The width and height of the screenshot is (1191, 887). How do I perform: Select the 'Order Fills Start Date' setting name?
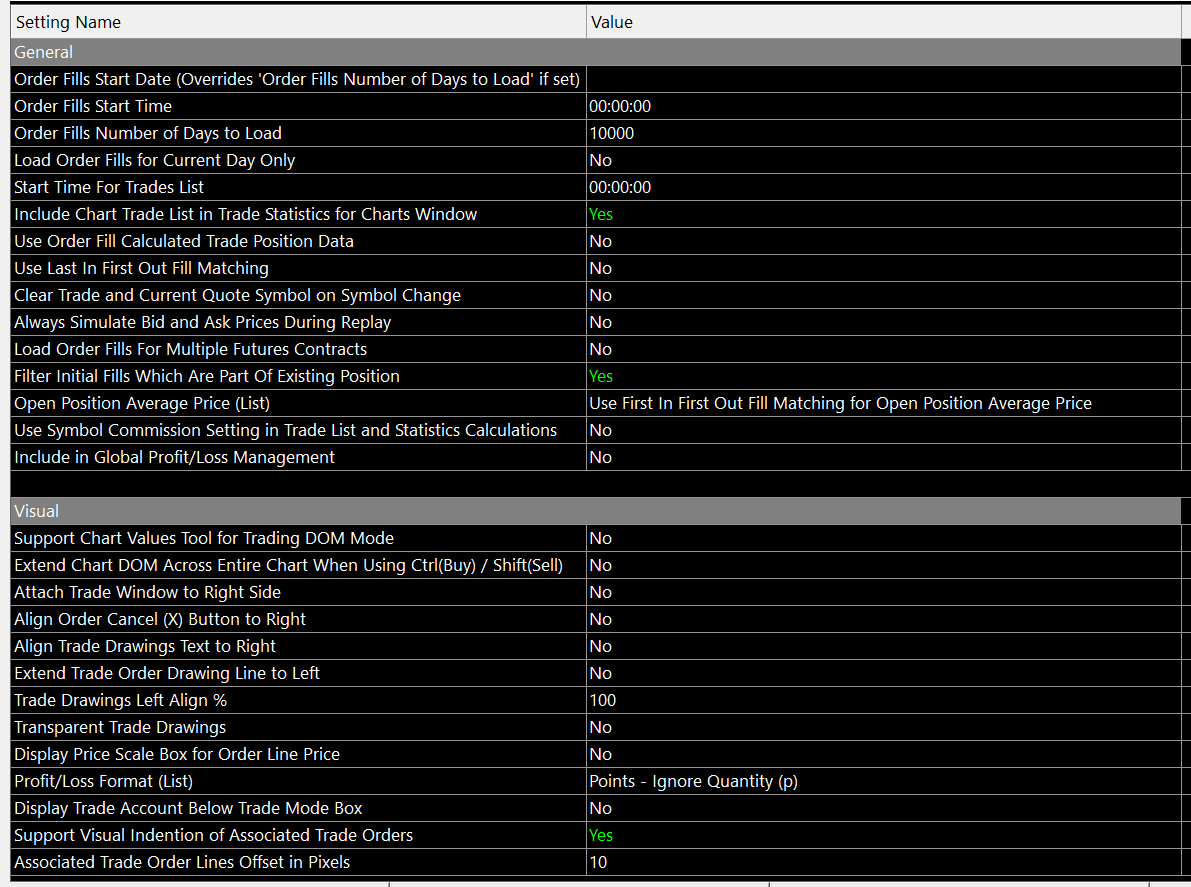(x=297, y=79)
